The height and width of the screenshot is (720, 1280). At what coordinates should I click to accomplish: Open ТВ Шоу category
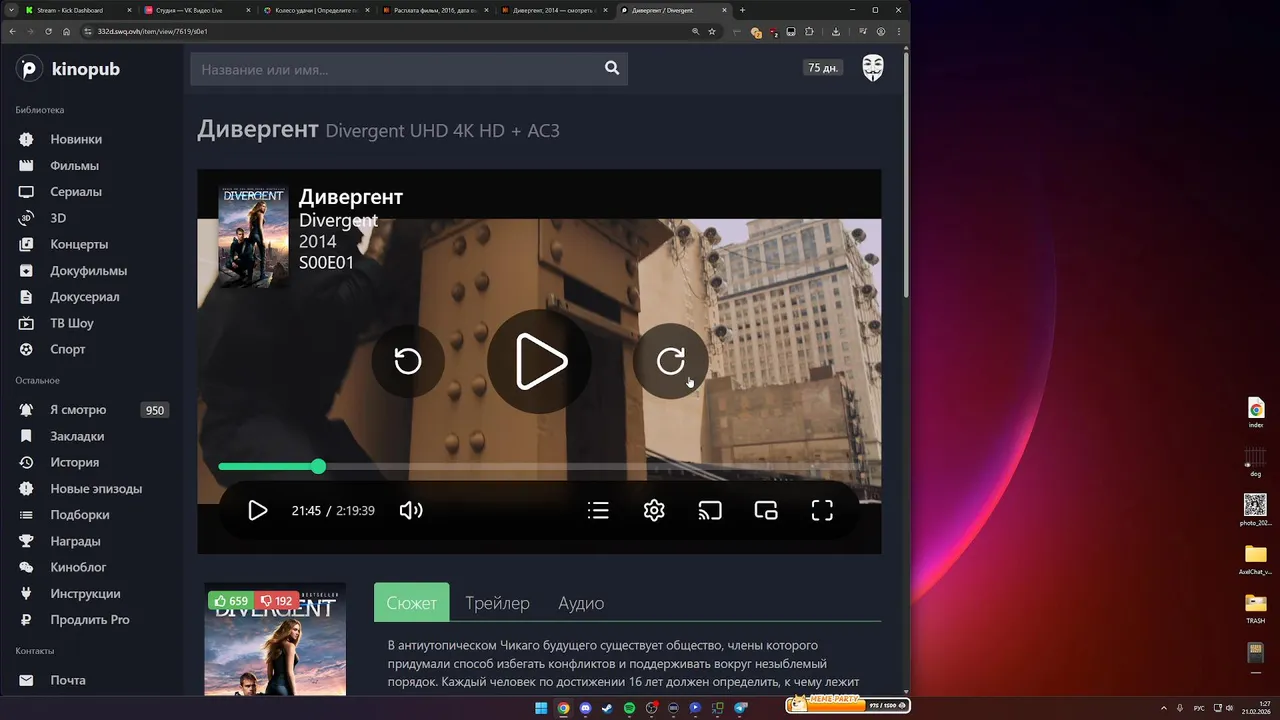pyautogui.click(x=72, y=323)
